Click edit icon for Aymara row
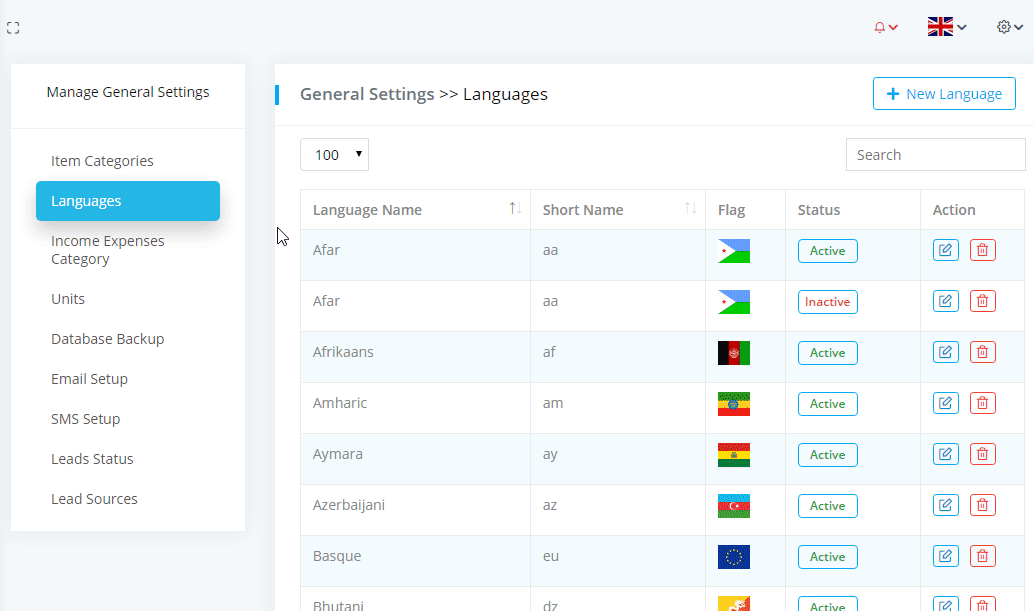The width and height of the screenshot is (1034, 611). (x=945, y=454)
